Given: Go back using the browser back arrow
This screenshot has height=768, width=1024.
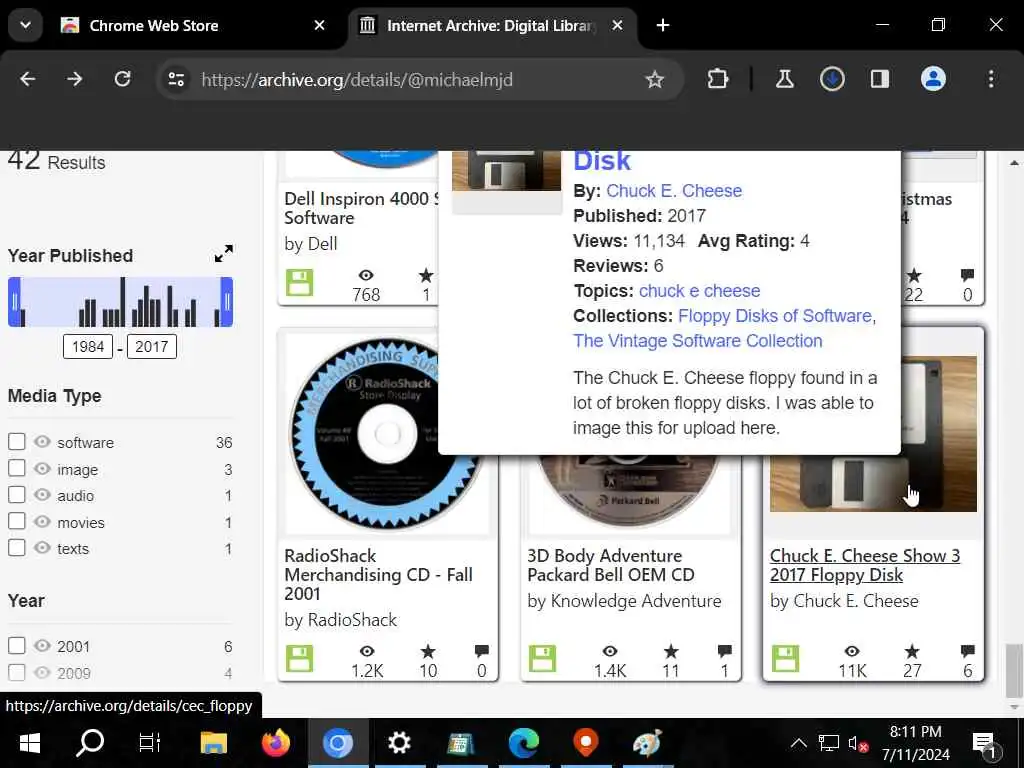Looking at the screenshot, I should [27, 80].
